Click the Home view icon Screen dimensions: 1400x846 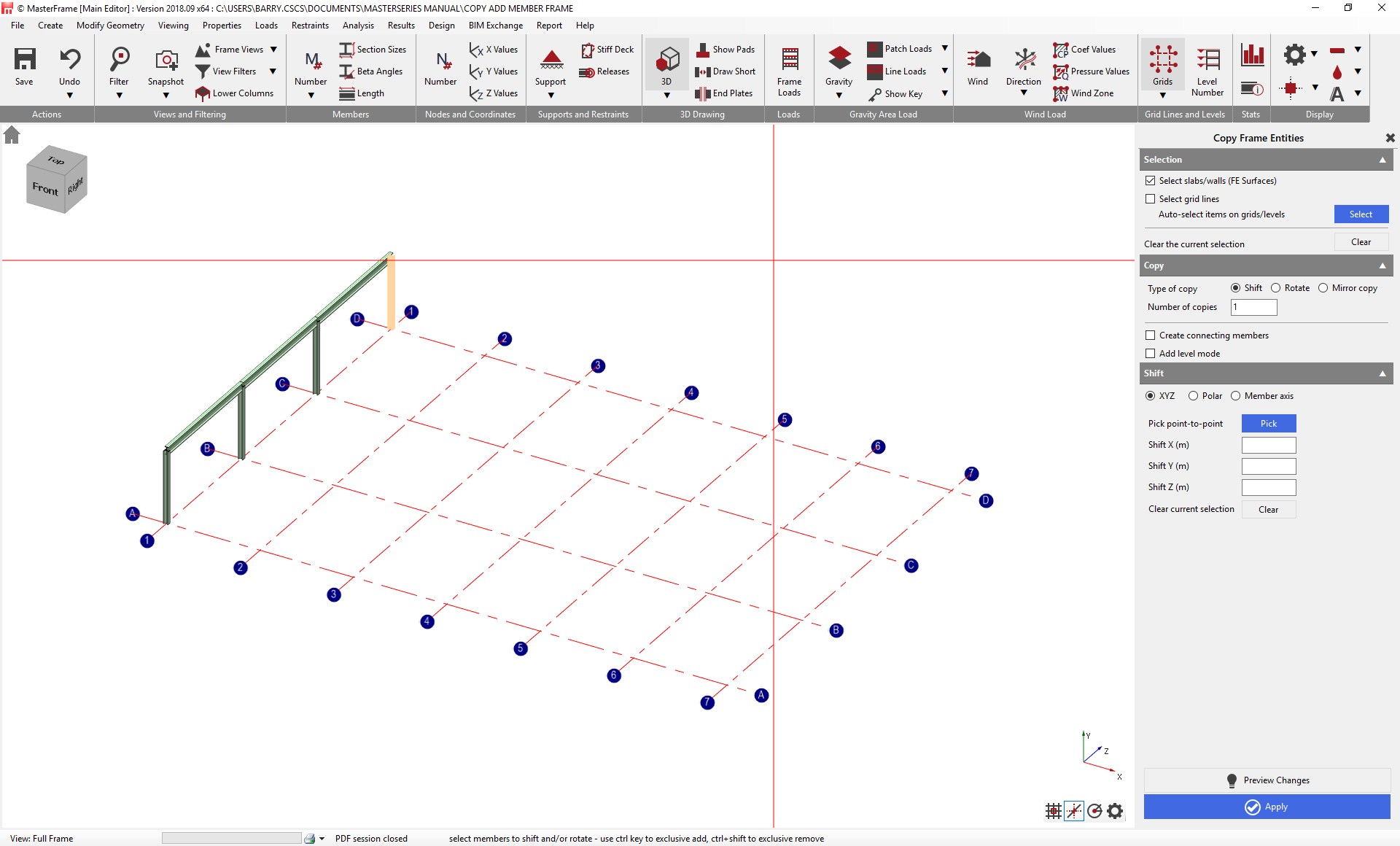(12, 135)
